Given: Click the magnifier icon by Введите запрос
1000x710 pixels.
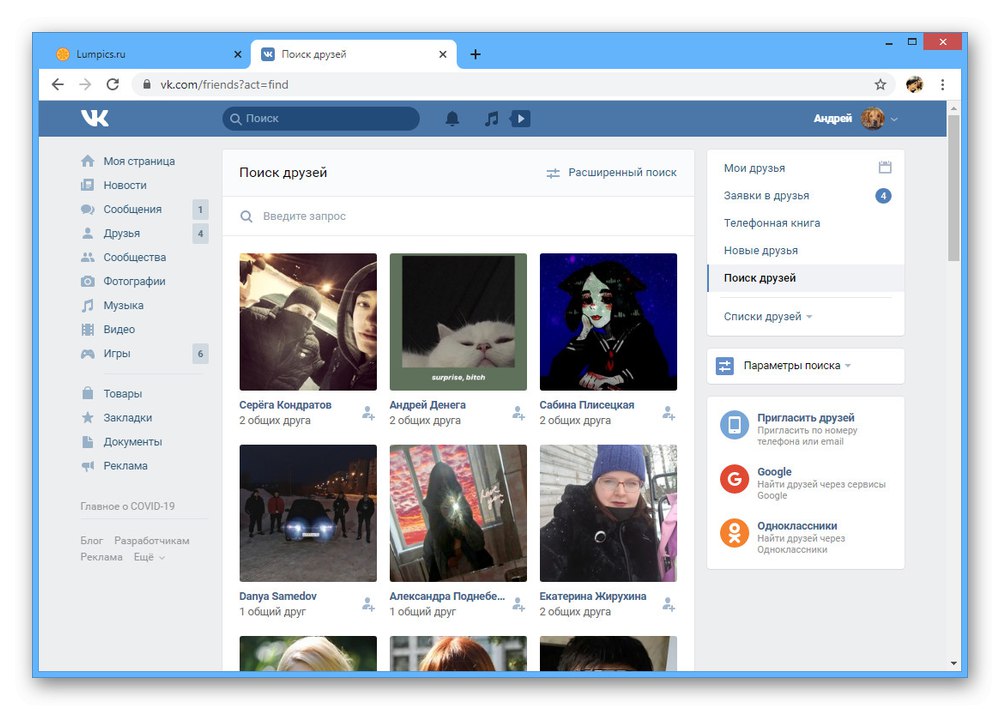Looking at the screenshot, I should [x=246, y=216].
